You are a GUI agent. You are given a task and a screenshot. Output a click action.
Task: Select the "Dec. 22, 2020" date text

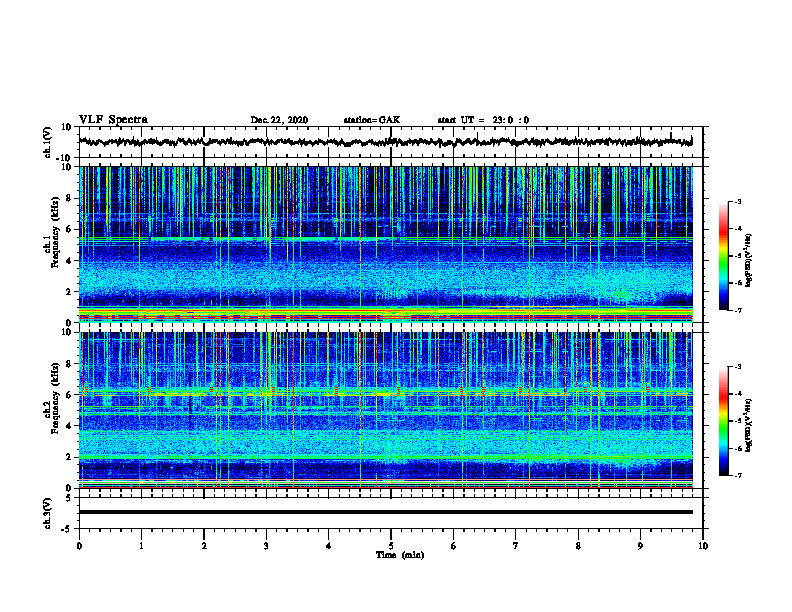point(279,120)
